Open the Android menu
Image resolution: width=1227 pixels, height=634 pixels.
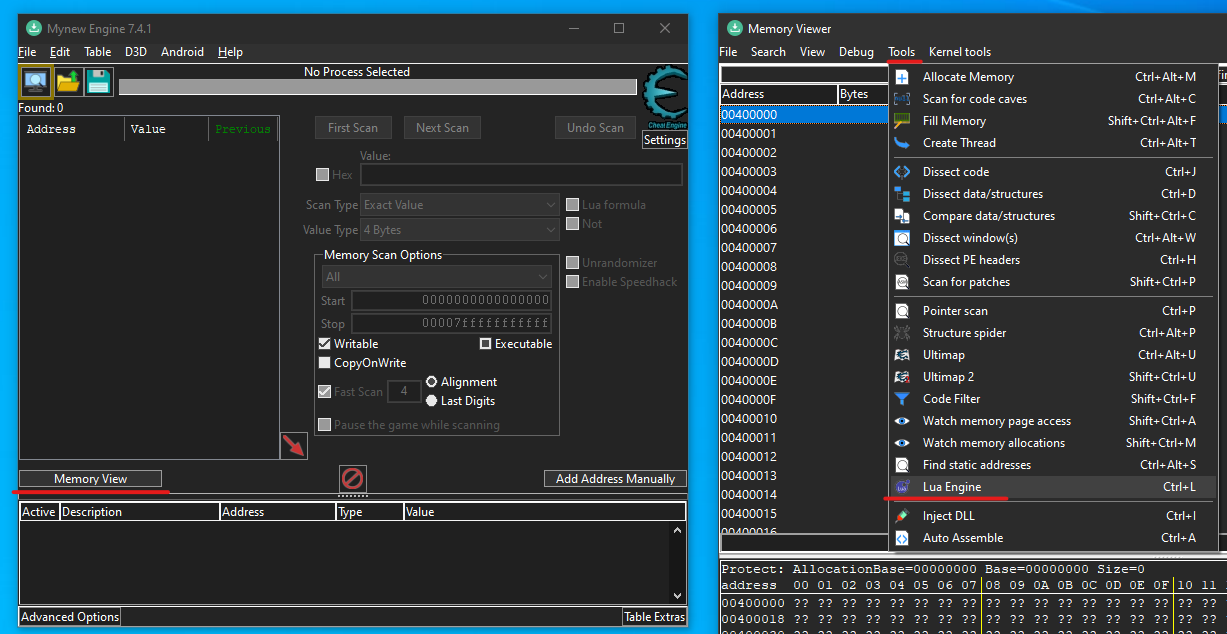click(x=182, y=52)
